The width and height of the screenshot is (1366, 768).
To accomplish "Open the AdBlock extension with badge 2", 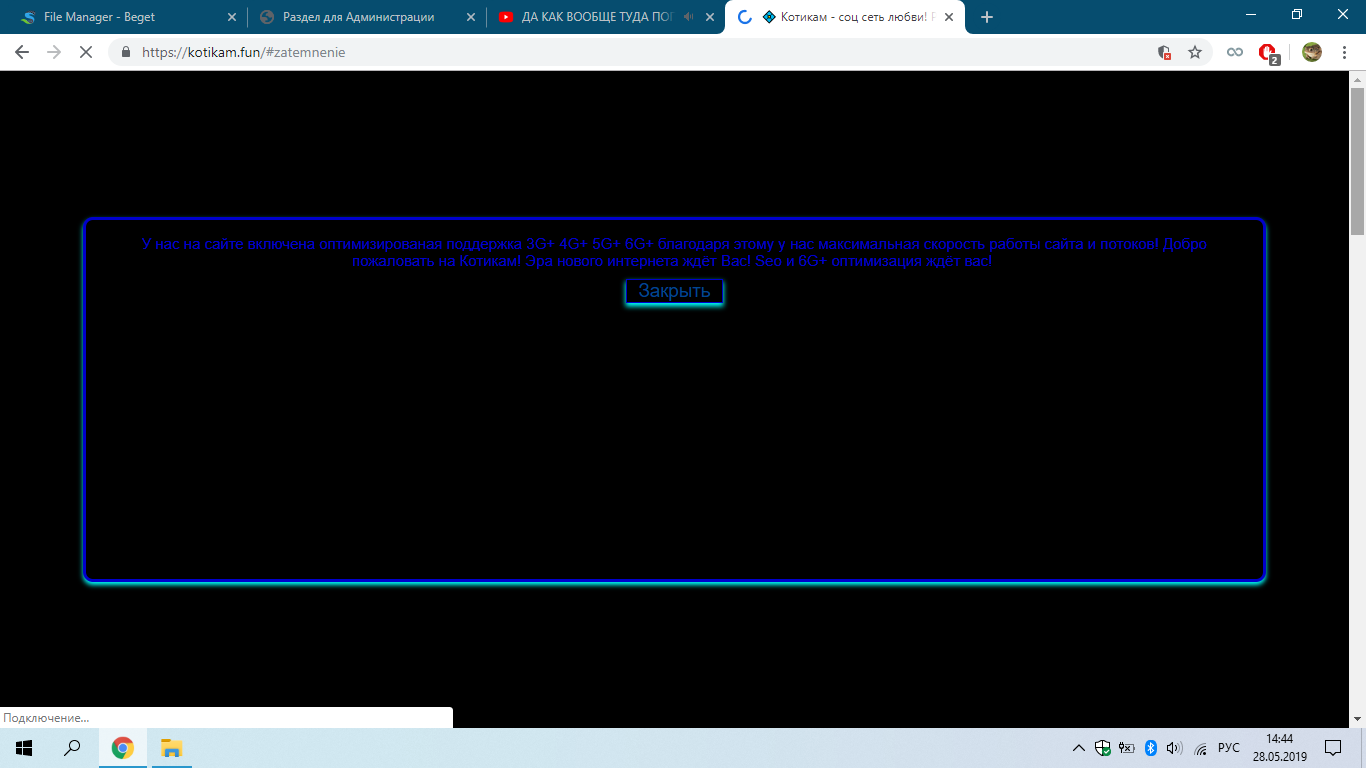I will (1268, 52).
